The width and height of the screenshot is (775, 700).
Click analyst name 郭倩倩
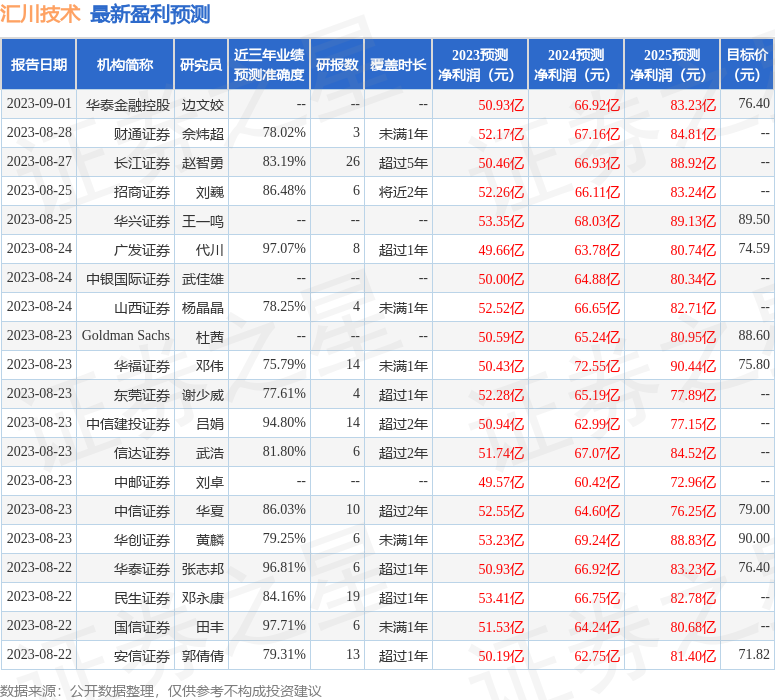(x=203, y=656)
